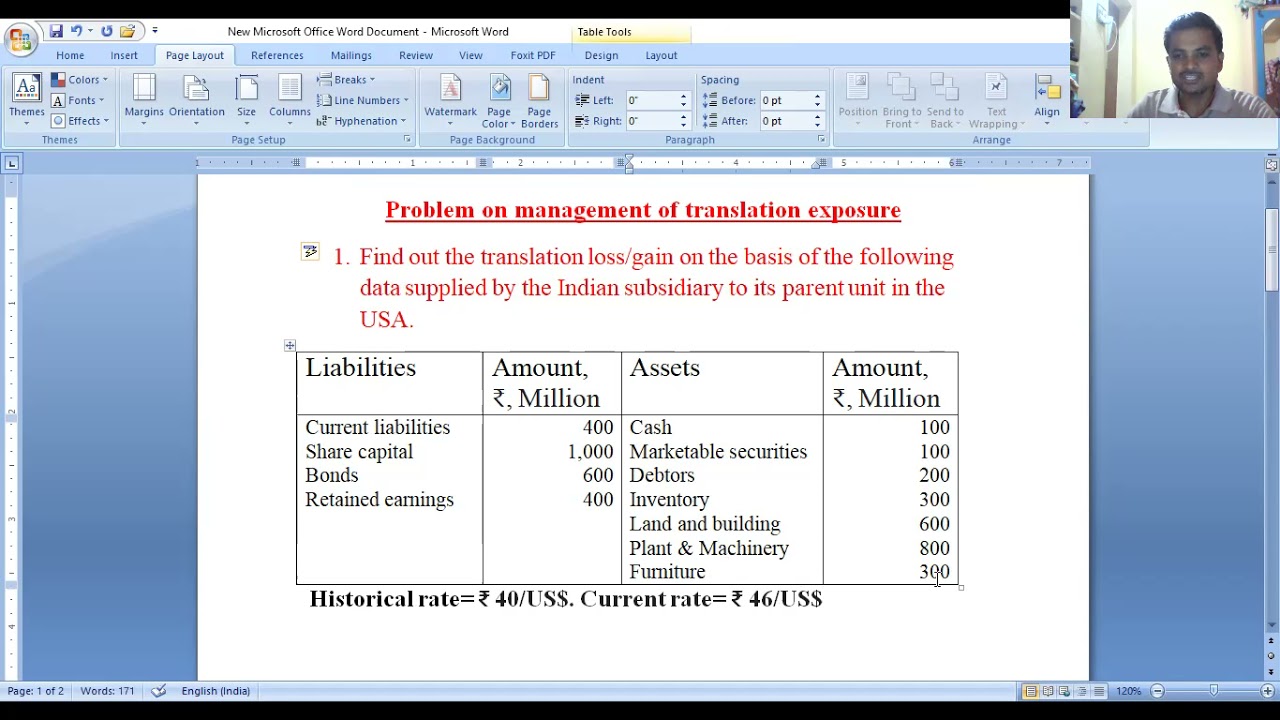This screenshot has height=720, width=1280.
Task: Open the Table Tools Design tab
Action: click(601, 55)
